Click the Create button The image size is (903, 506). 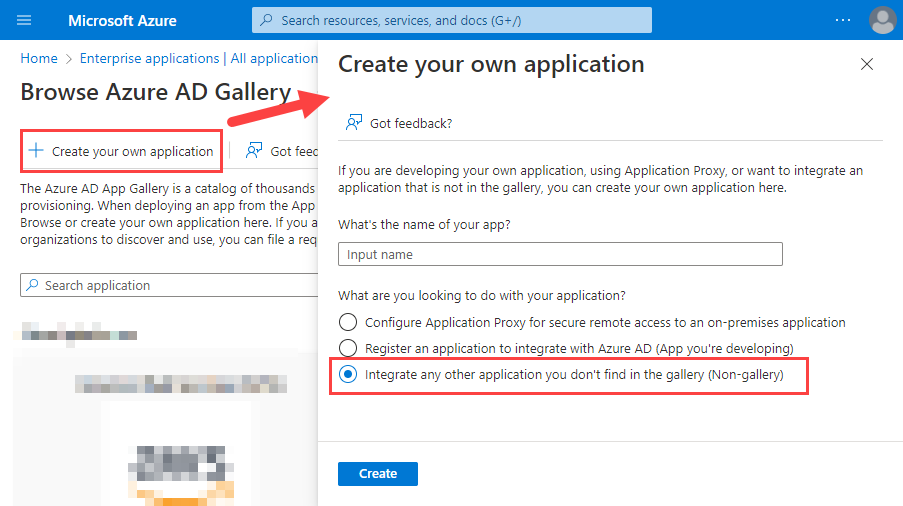coord(378,474)
